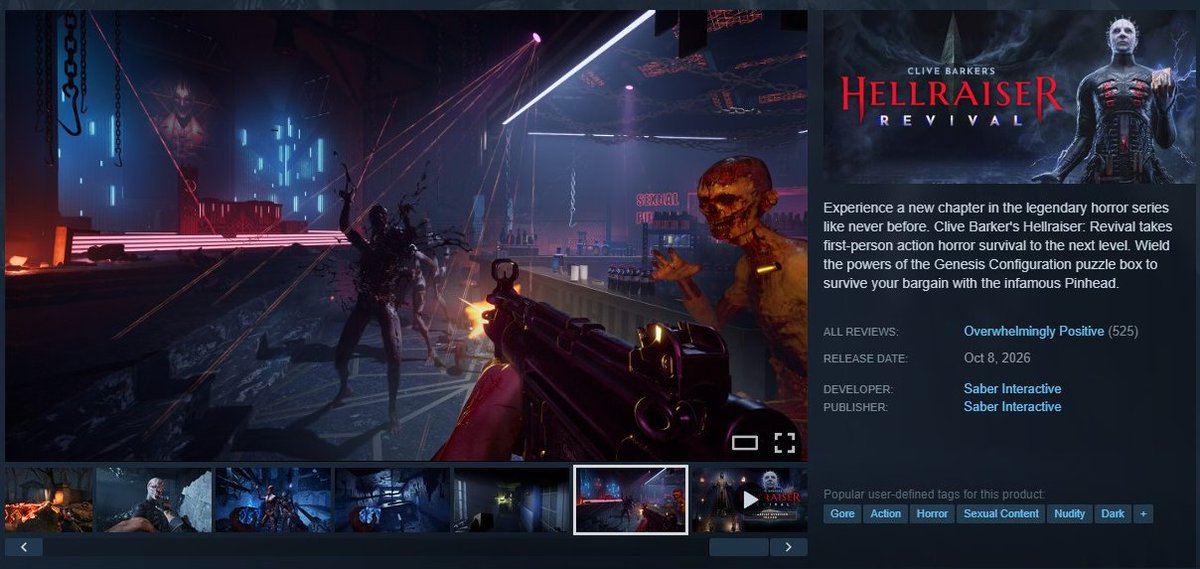Image resolution: width=1200 pixels, height=569 pixels.
Task: Select the dark hallway screenshot thumbnail
Action: pyautogui.click(x=511, y=499)
